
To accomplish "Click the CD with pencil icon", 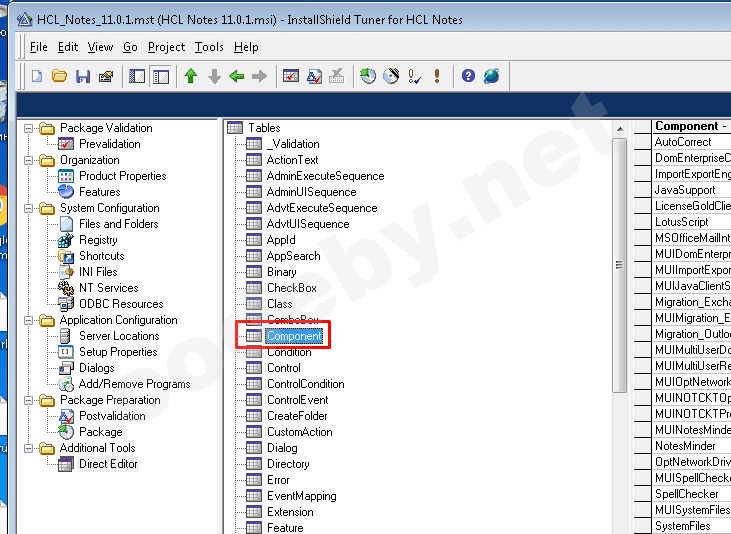I will [392, 76].
